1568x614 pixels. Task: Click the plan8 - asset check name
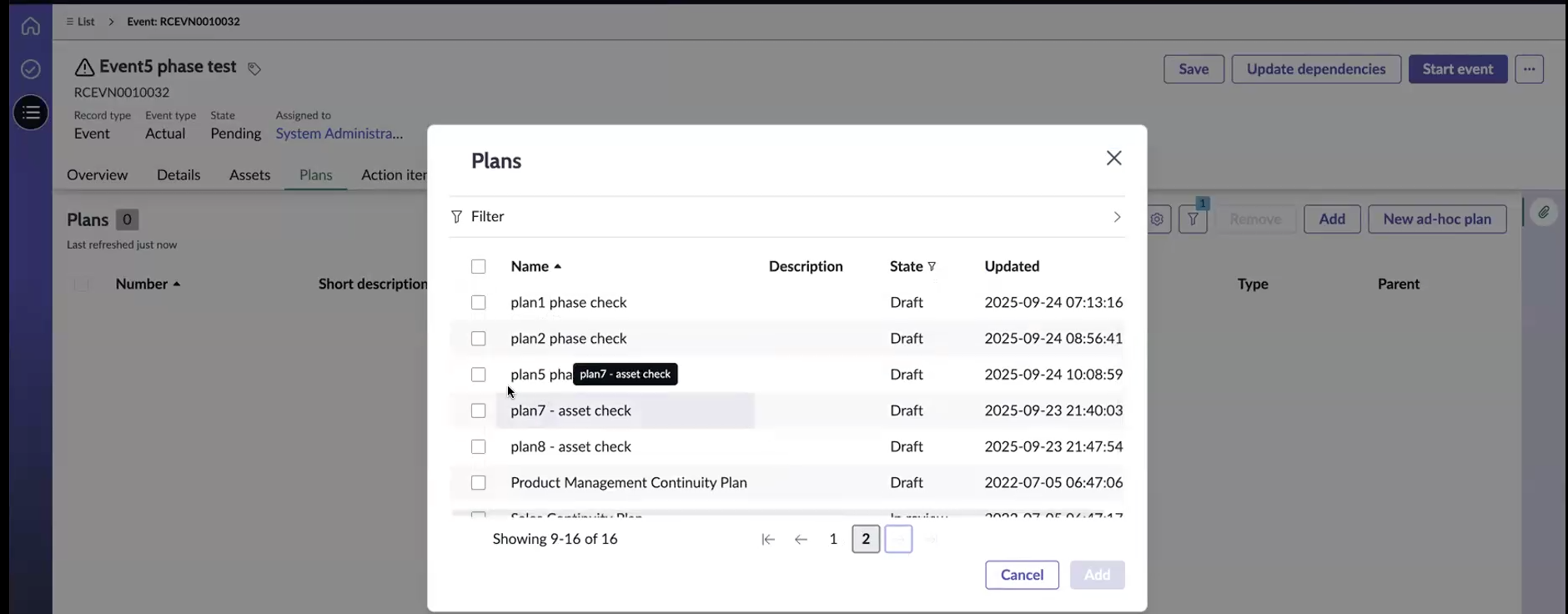571,447
